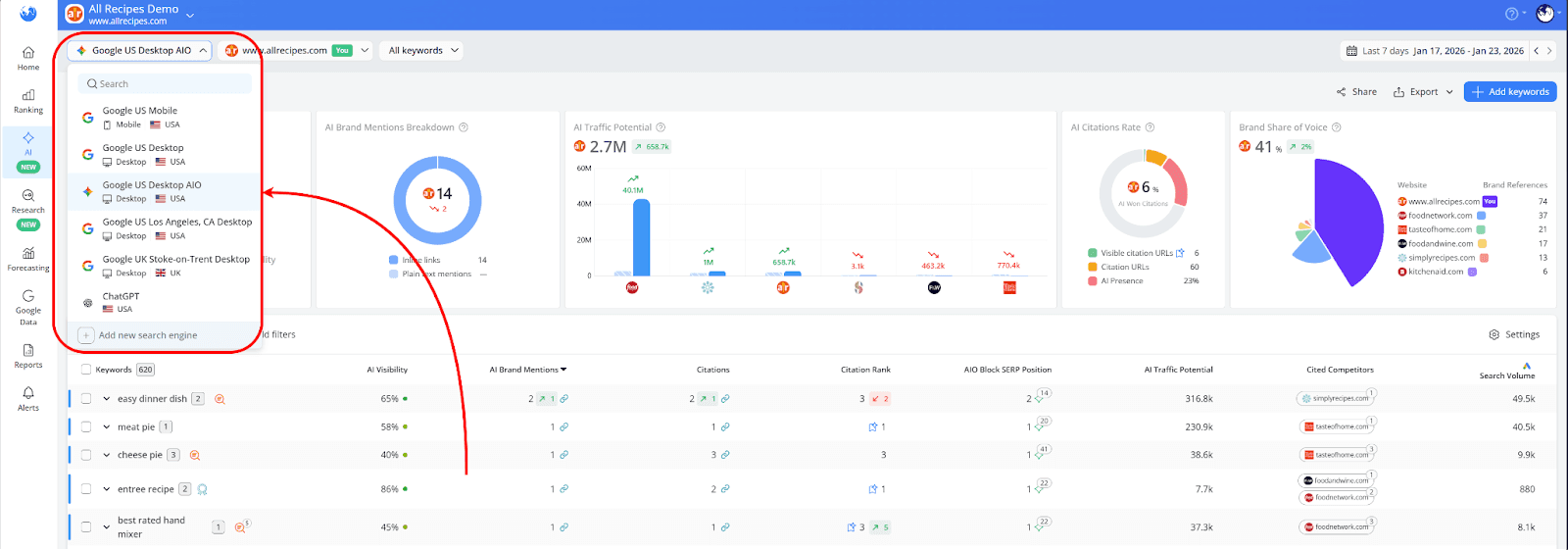The image size is (1568, 550).
Task: Open the All keywords dropdown
Action: pyautogui.click(x=420, y=50)
